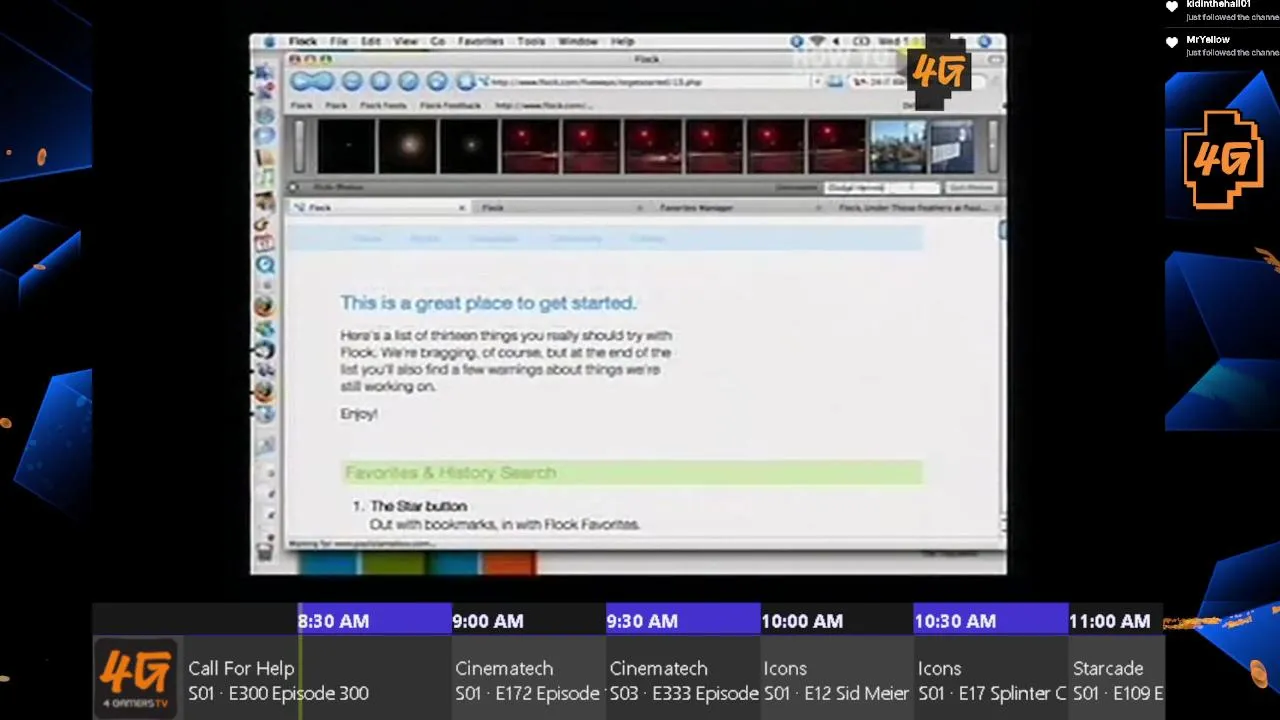Click the large 4G logo in the stream overlay
Viewport: 1280px width, 720px height.
tap(1223, 160)
